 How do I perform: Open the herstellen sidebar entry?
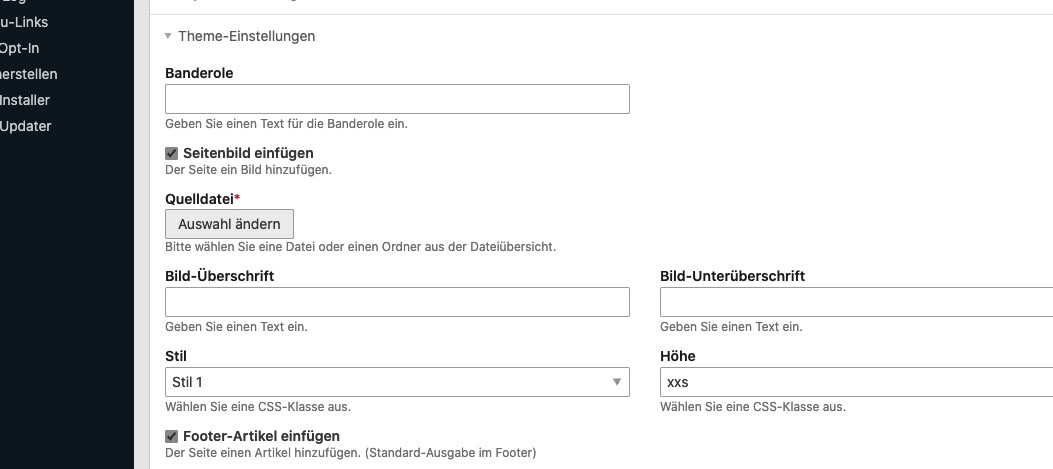click(x=29, y=74)
